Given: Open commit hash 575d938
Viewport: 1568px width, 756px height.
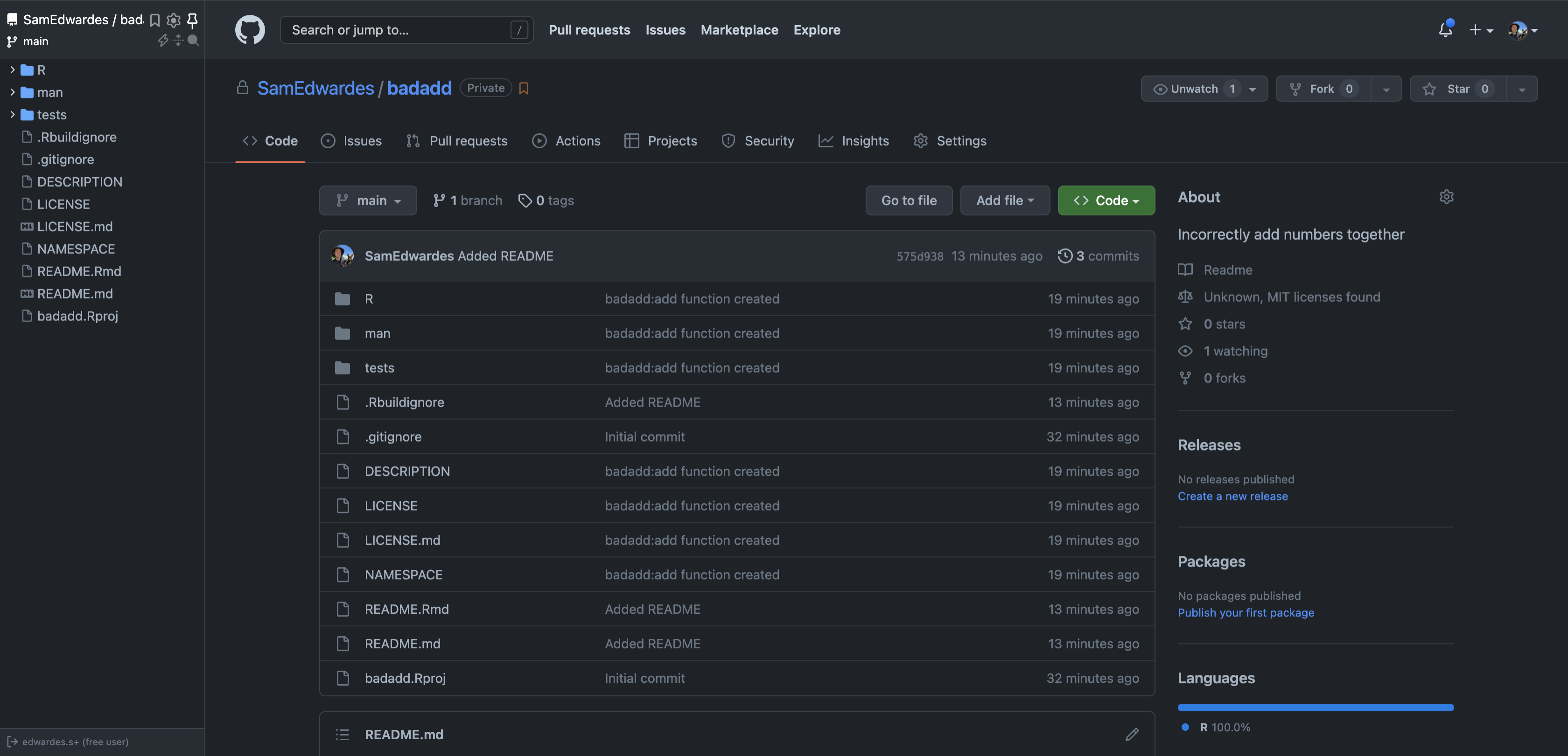Looking at the screenshot, I should coord(920,256).
